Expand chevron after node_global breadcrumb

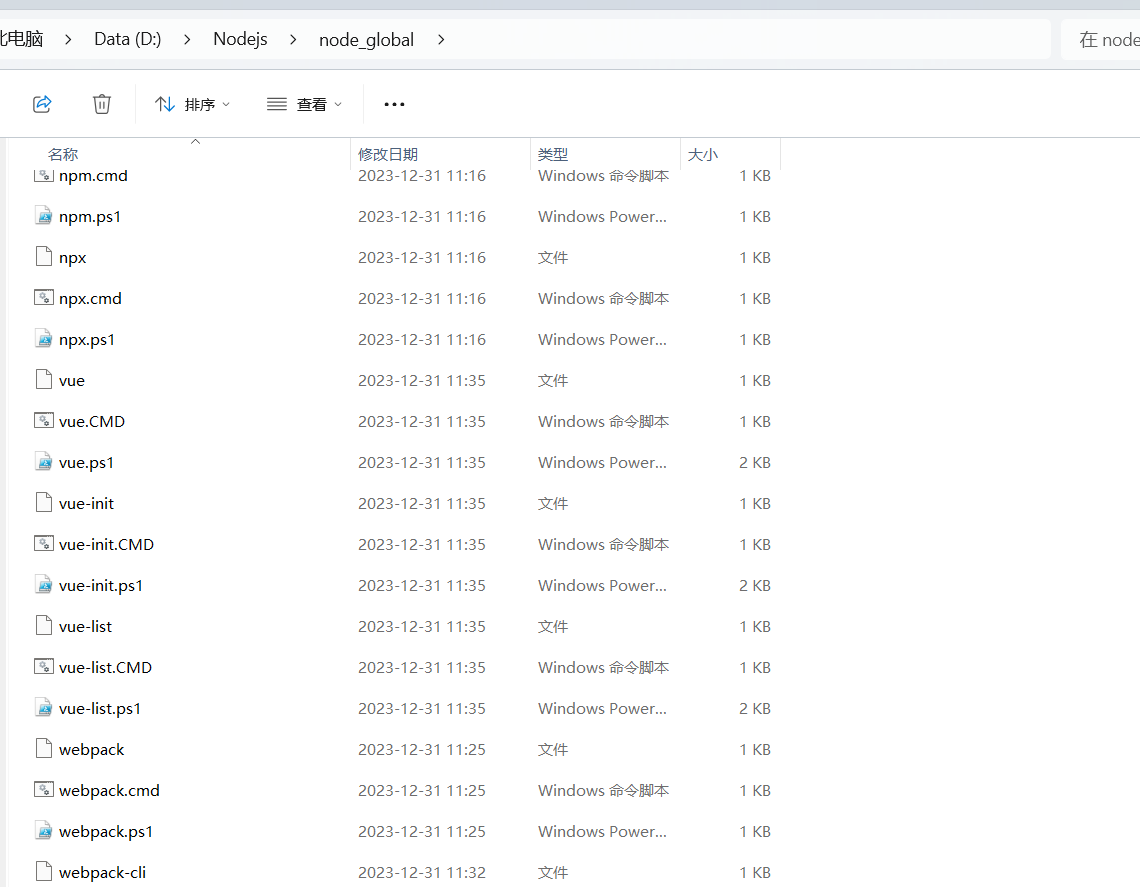coord(441,39)
